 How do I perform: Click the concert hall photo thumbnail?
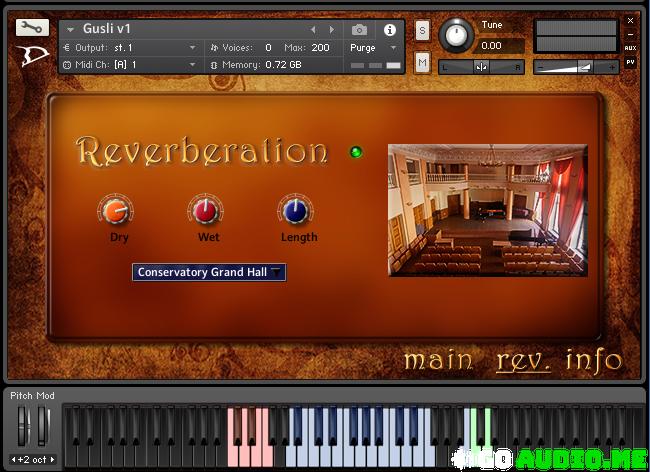click(488, 210)
